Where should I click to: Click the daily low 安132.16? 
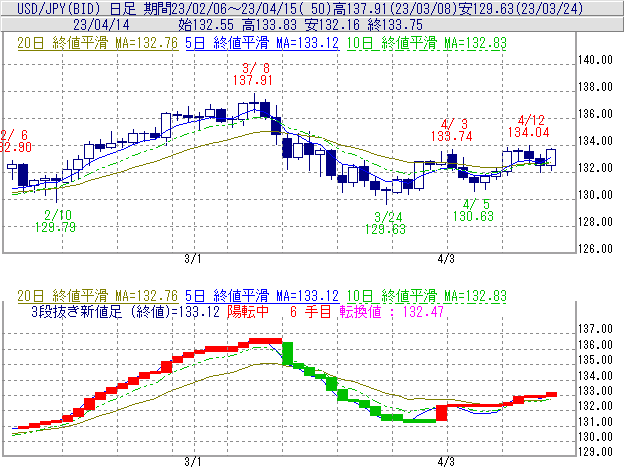(332, 25)
